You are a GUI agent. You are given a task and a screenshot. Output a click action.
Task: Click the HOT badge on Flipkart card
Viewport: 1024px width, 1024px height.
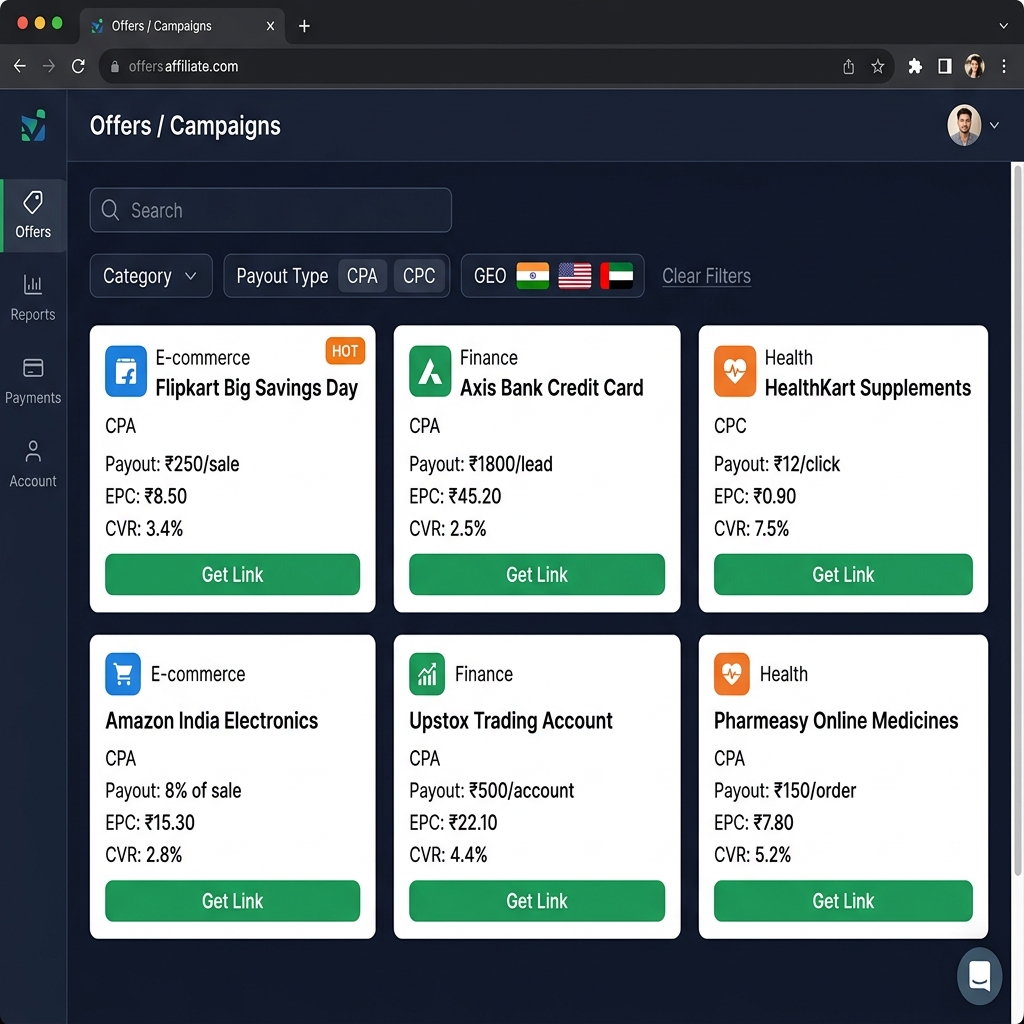coord(345,351)
